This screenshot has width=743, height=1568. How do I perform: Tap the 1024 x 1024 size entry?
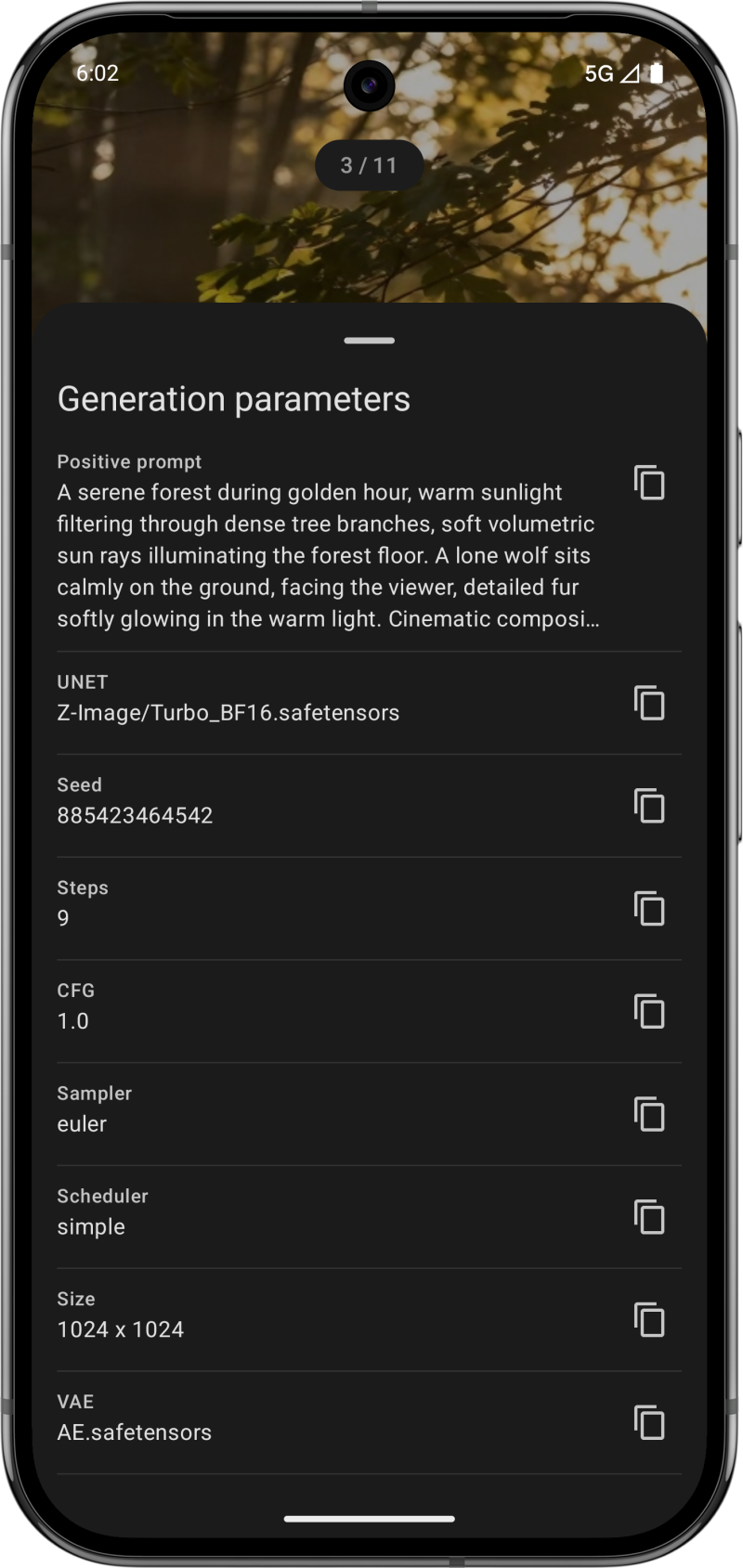(121, 1329)
